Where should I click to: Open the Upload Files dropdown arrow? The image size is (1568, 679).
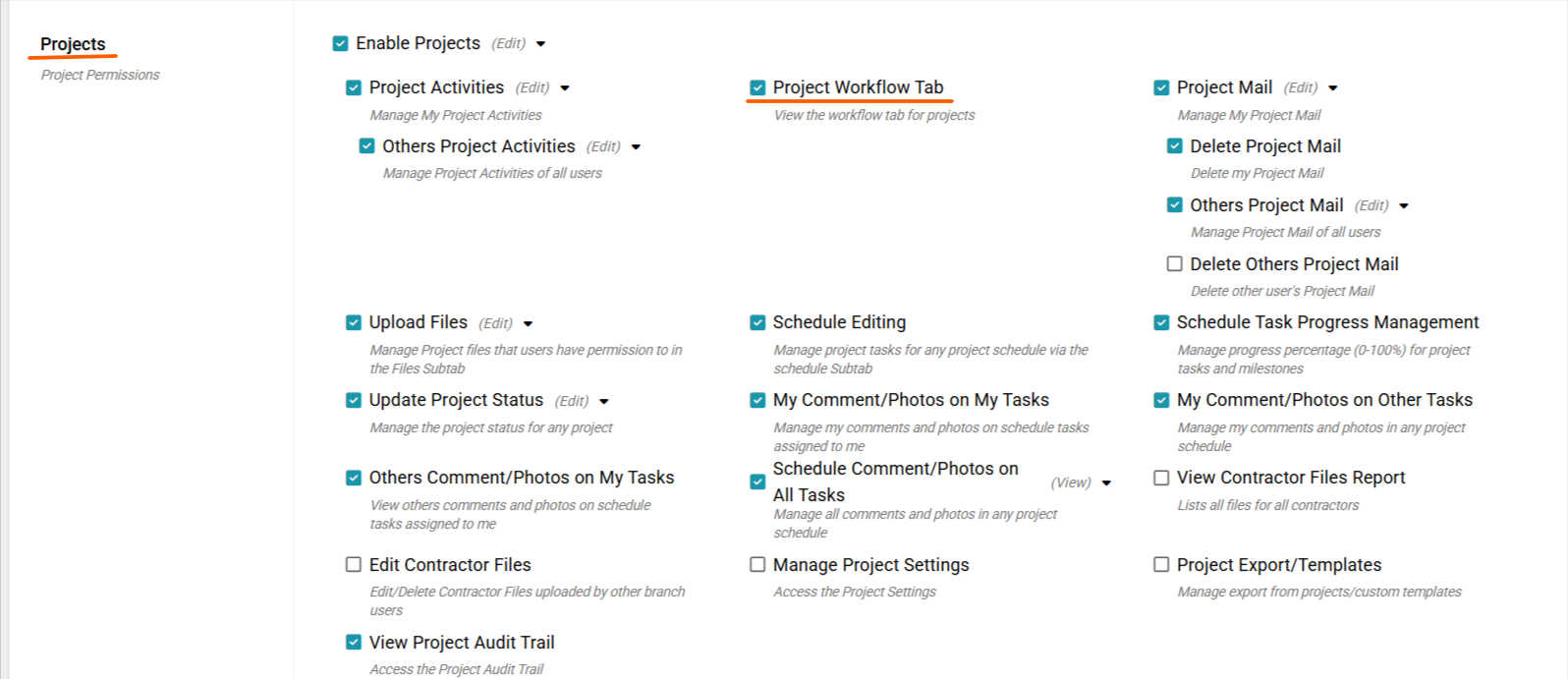coord(529,324)
